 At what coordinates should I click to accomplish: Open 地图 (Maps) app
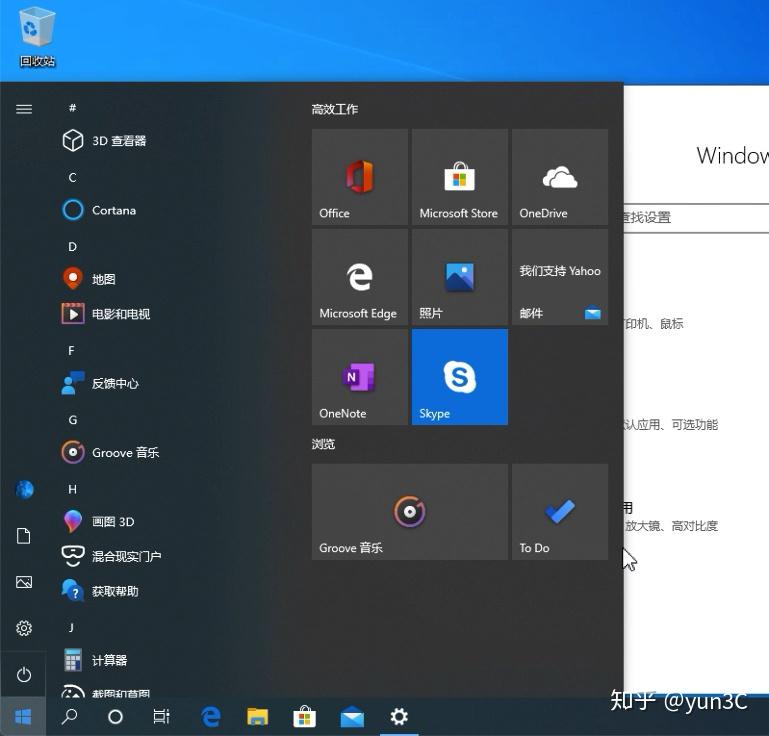(89, 279)
